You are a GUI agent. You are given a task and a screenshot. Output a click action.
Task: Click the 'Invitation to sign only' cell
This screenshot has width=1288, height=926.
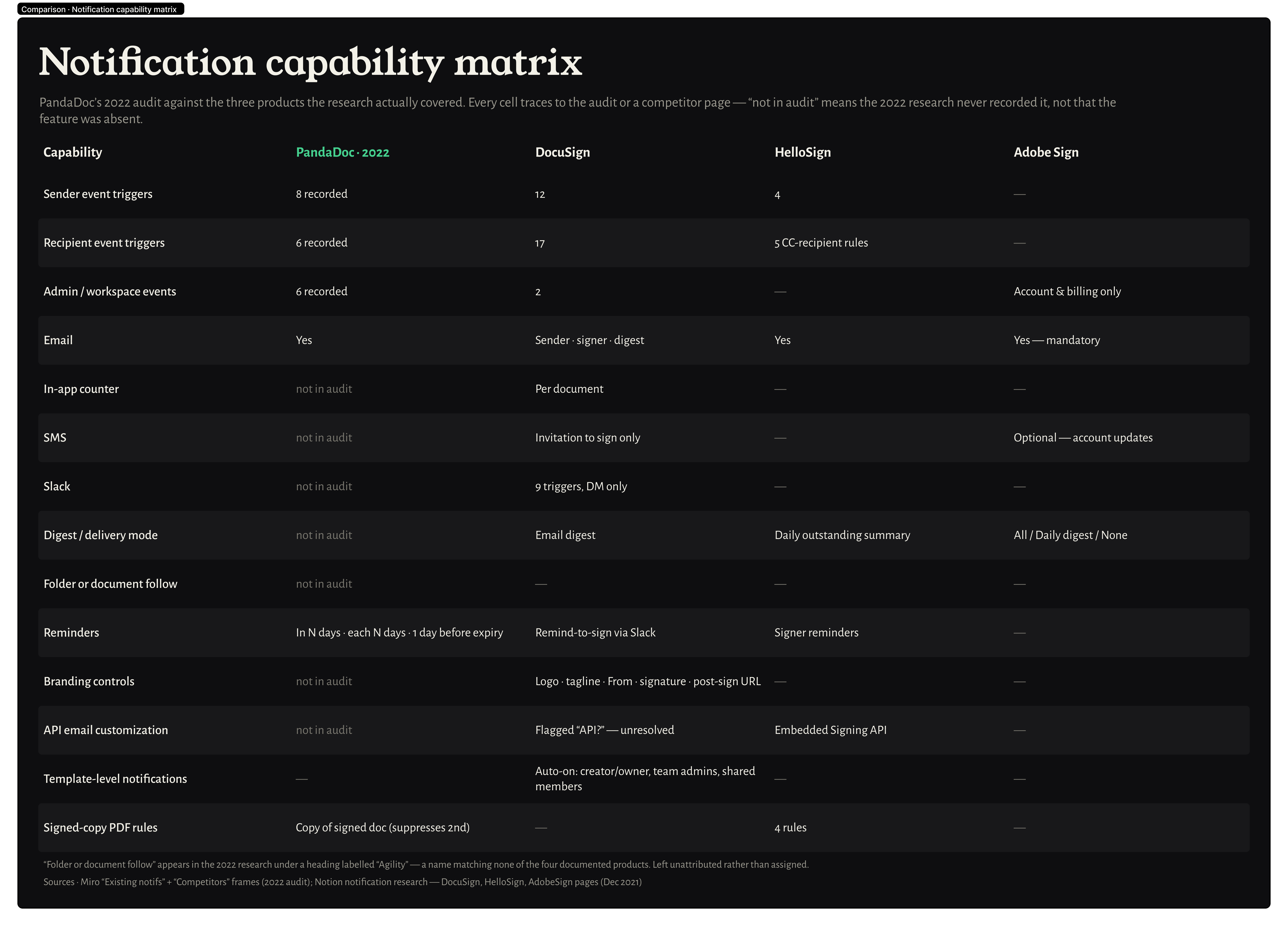pos(588,438)
